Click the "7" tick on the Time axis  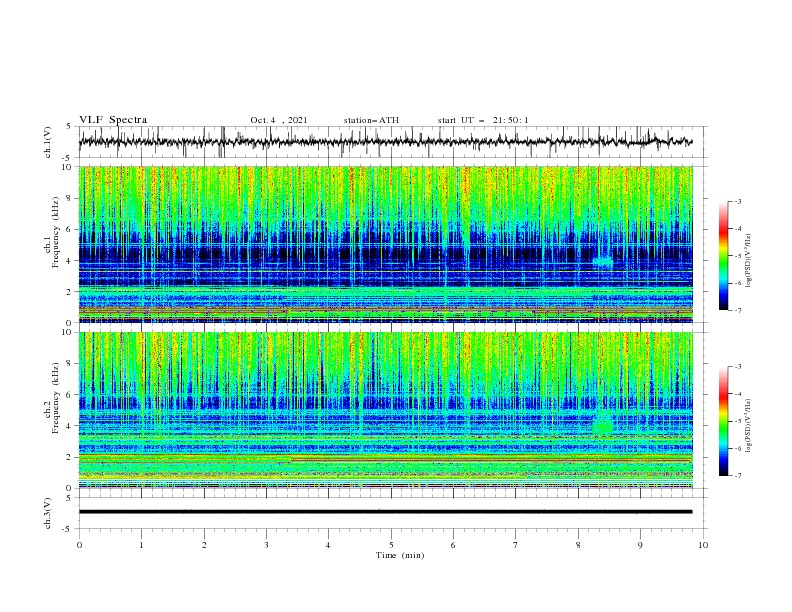(x=516, y=545)
